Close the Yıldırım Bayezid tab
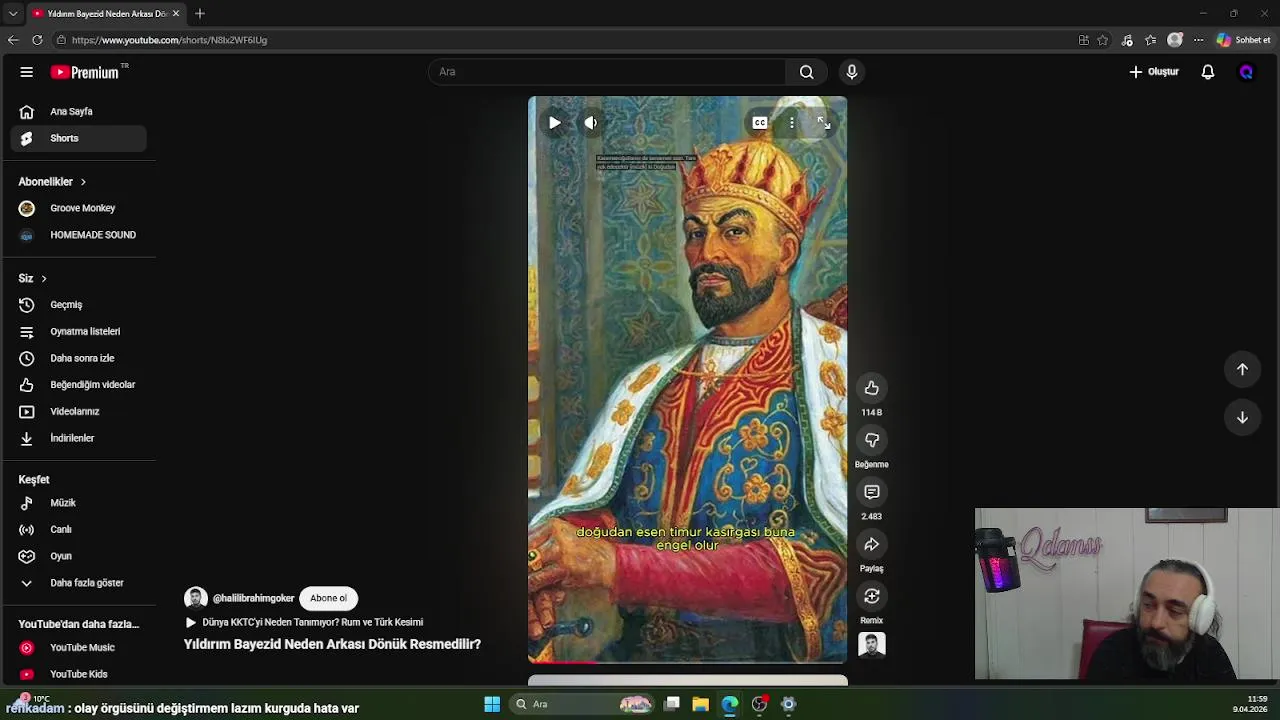Viewport: 1280px width, 720px height. point(176,13)
